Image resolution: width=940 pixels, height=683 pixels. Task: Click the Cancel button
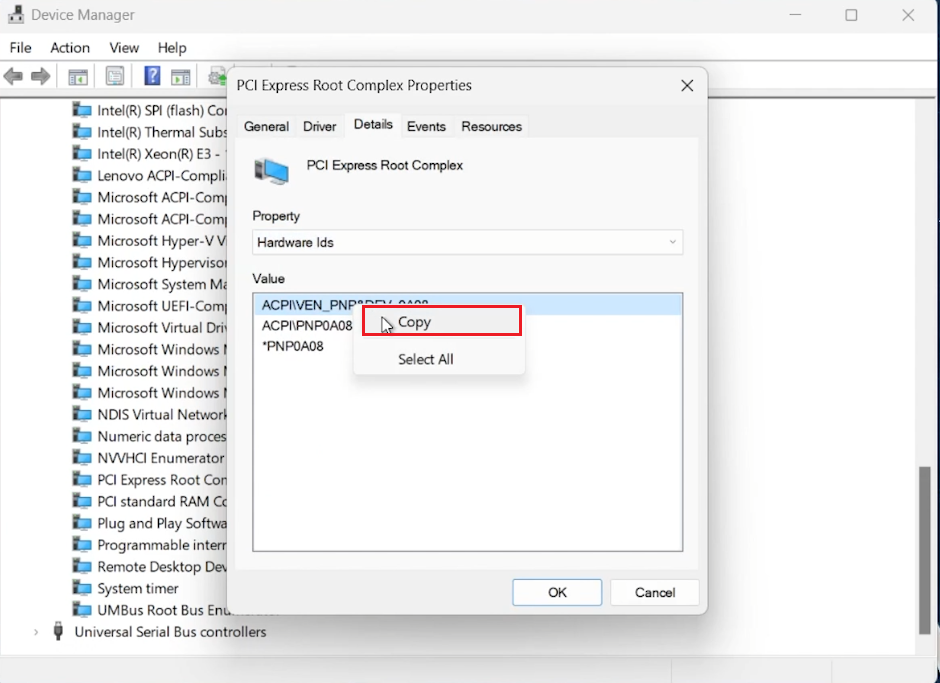(x=654, y=592)
